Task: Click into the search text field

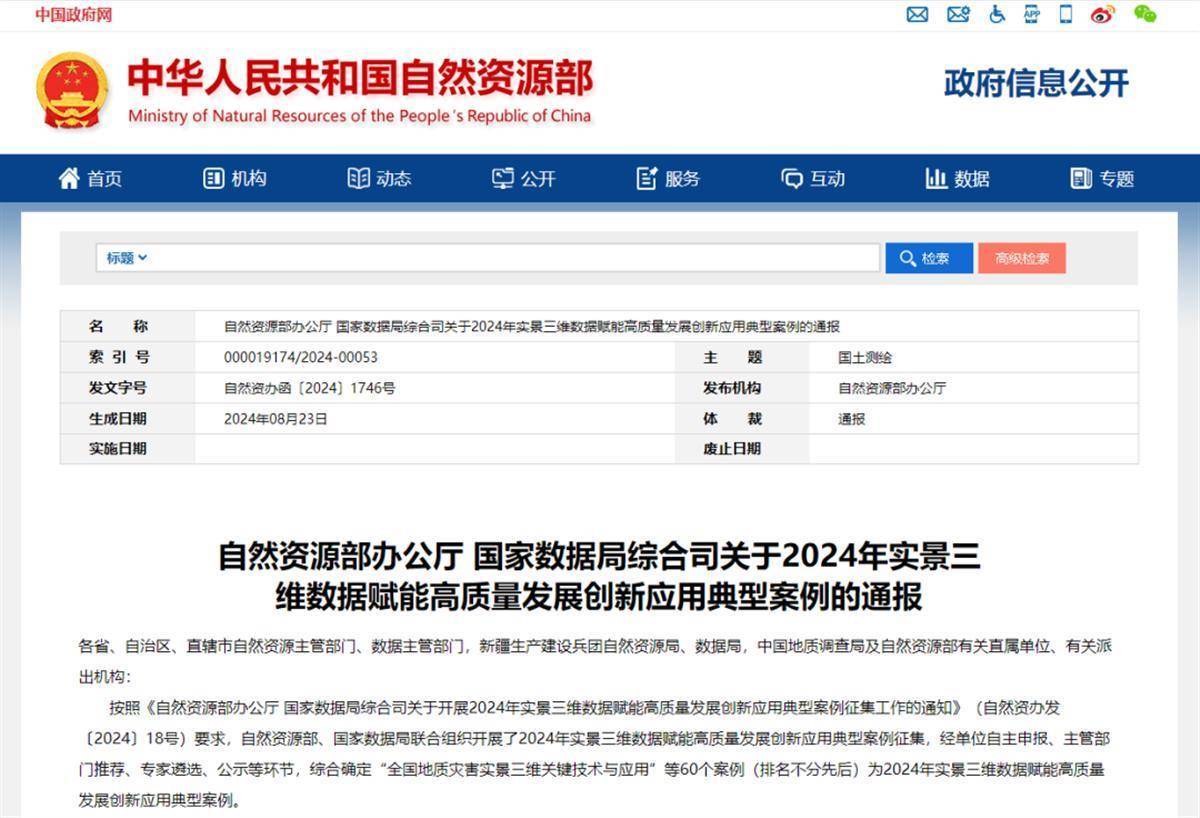Action: click(515, 258)
